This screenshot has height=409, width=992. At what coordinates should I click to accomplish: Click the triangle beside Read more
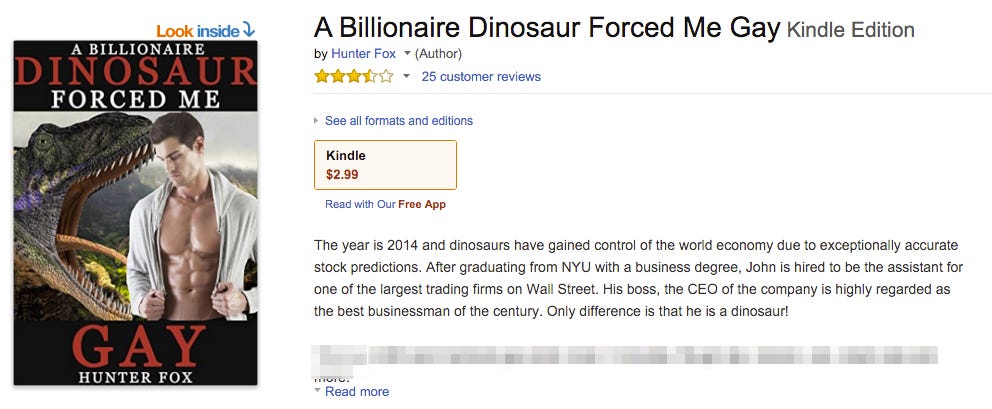tap(318, 391)
